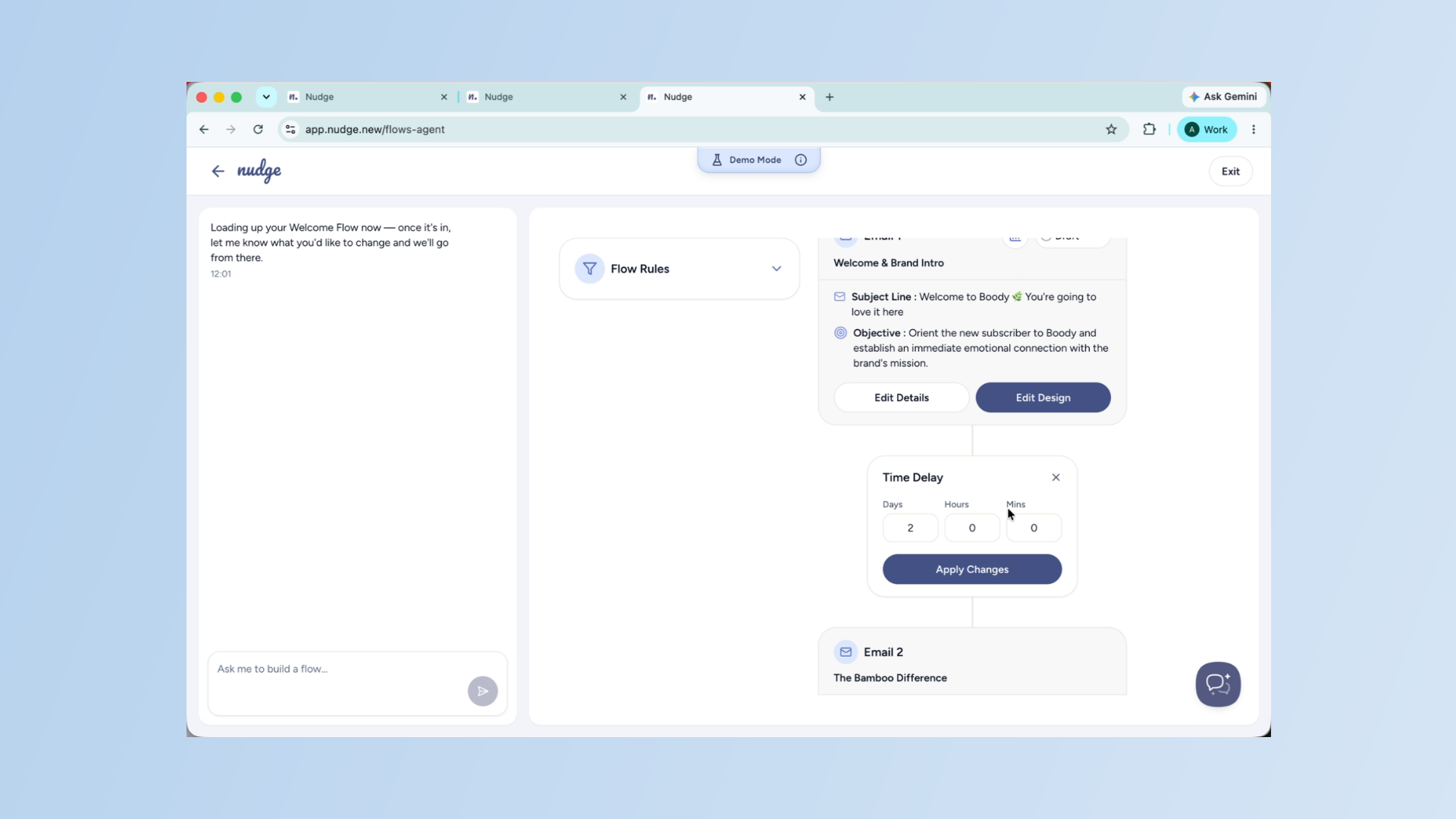Image resolution: width=1456 pixels, height=819 pixels.
Task: Click browser forward navigation arrow
Action: 231,130
